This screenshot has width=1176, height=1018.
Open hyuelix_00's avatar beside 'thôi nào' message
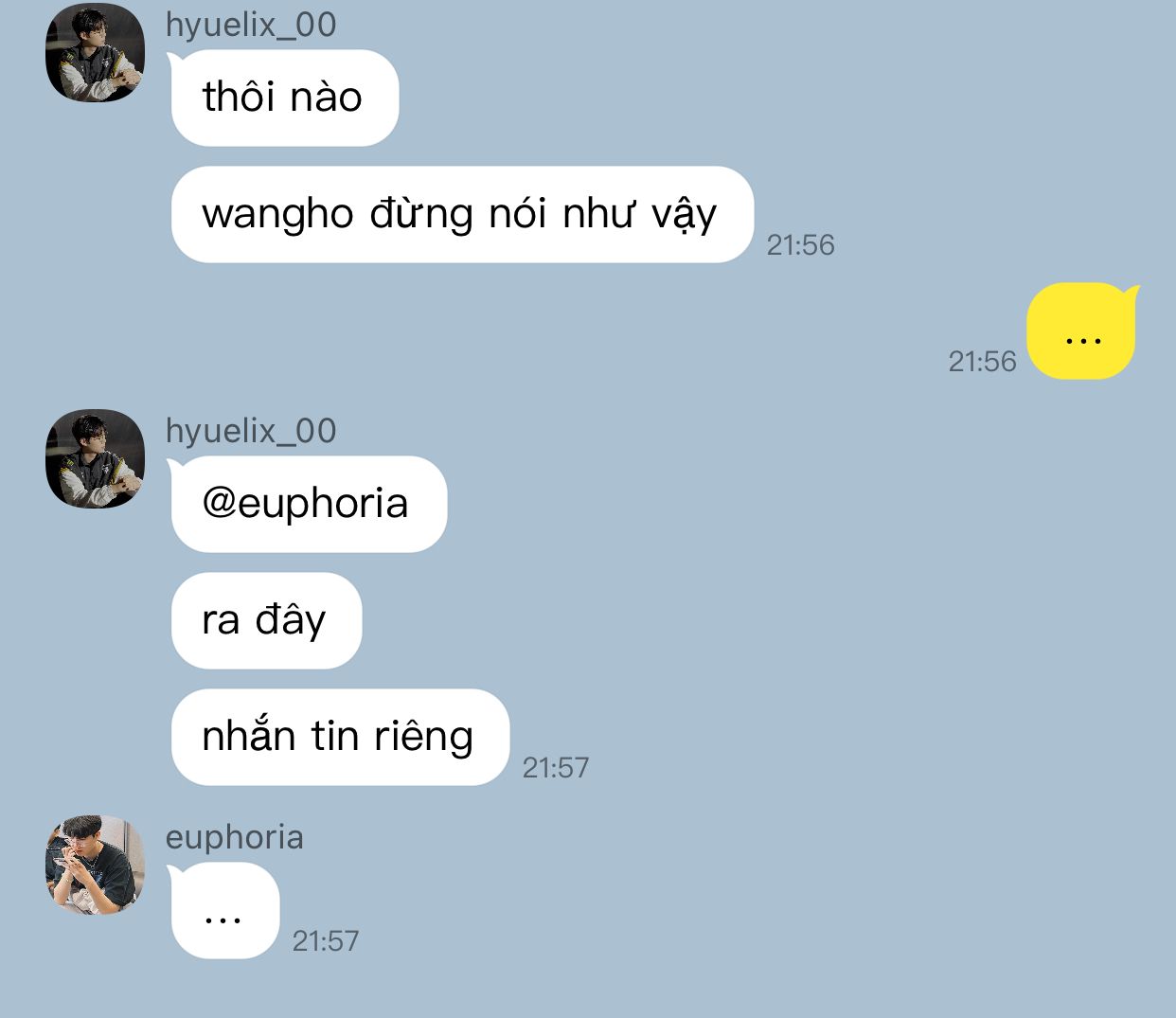pyautogui.click(x=95, y=53)
